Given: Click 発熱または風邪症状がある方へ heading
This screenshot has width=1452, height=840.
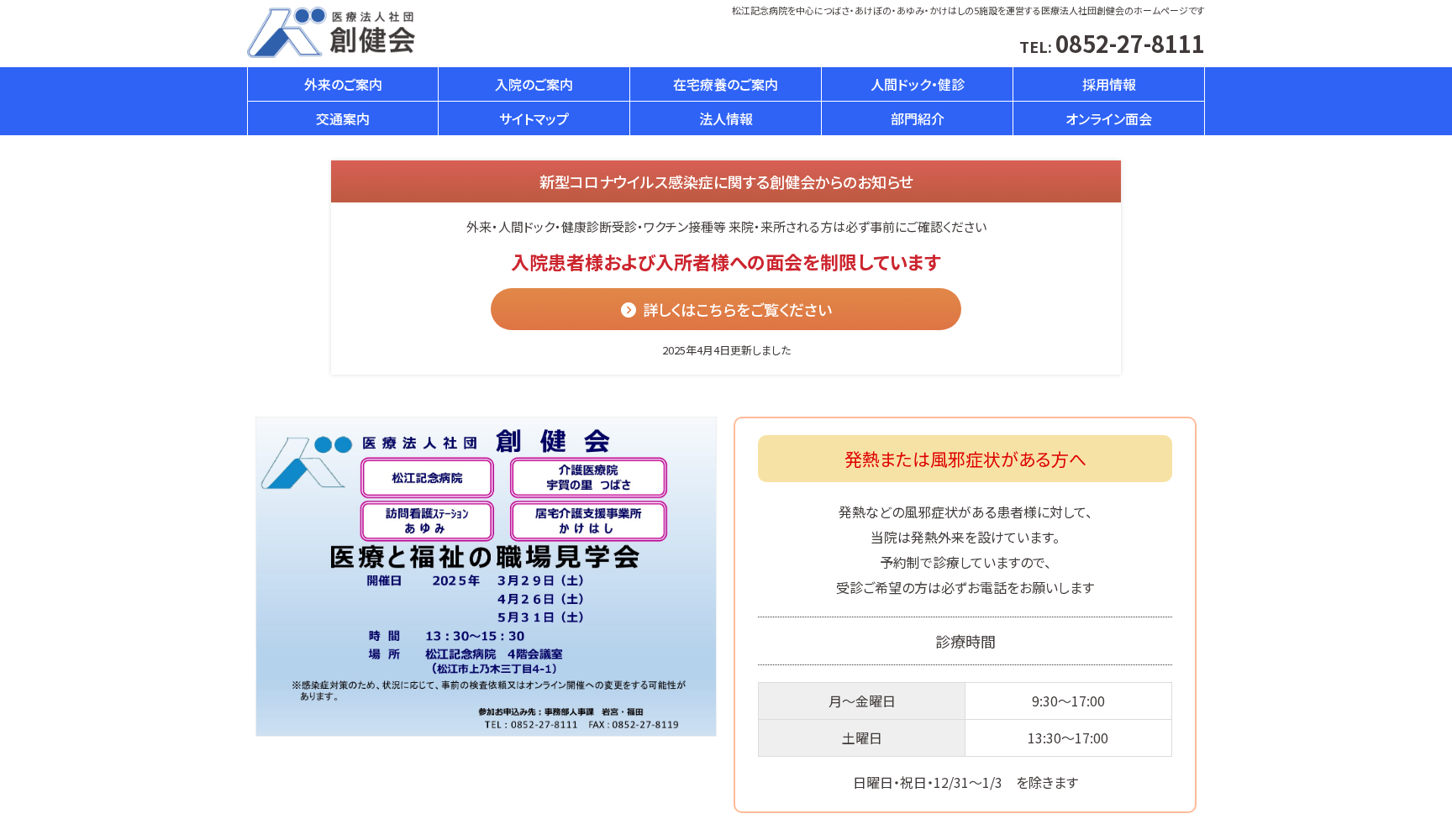Looking at the screenshot, I should click(x=964, y=459).
